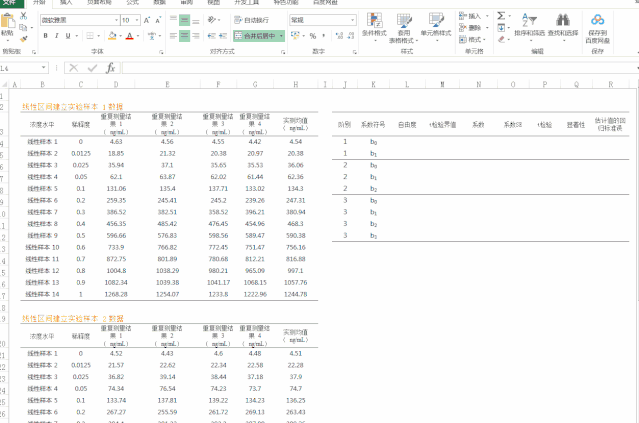Click Find and Select (查找和选择) binoculars
This screenshot has width=639, height=423.
pyautogui.click(x=563, y=25)
